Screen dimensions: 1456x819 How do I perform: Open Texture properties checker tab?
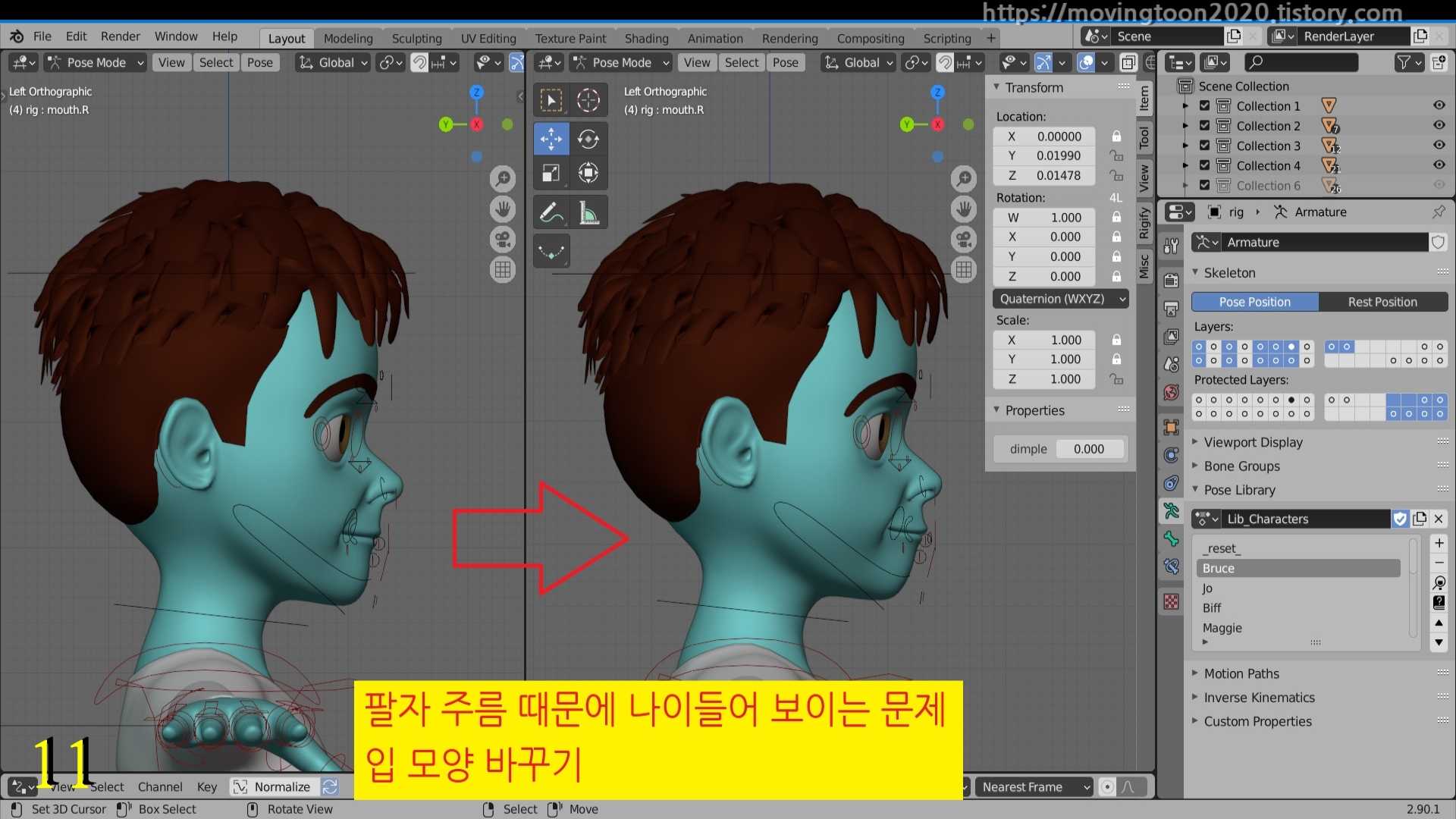pyautogui.click(x=1172, y=601)
